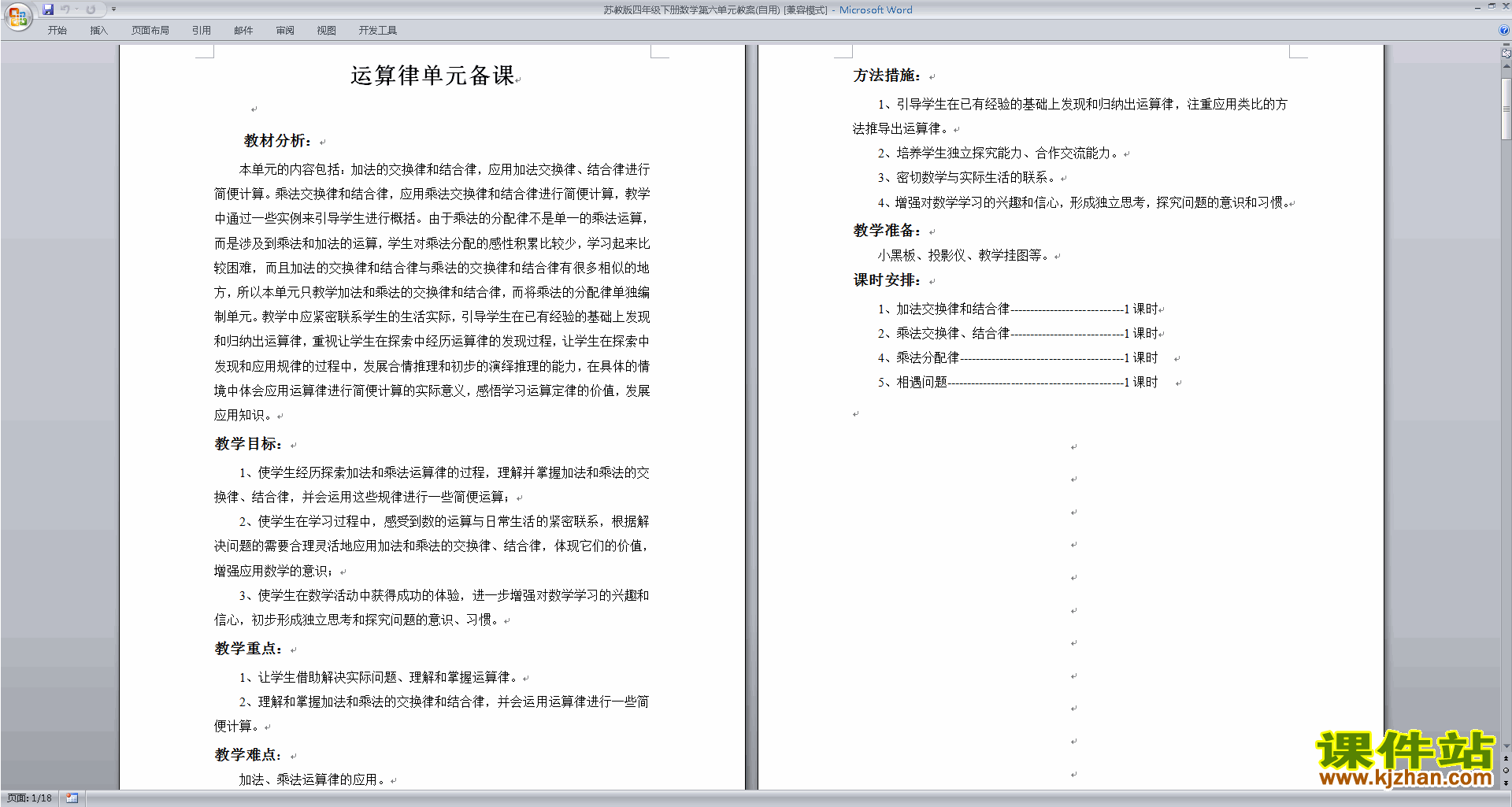This screenshot has width=1512, height=807.
Task: Click the line 3、密切数学与实际生活的联系。
Action: coord(969,178)
